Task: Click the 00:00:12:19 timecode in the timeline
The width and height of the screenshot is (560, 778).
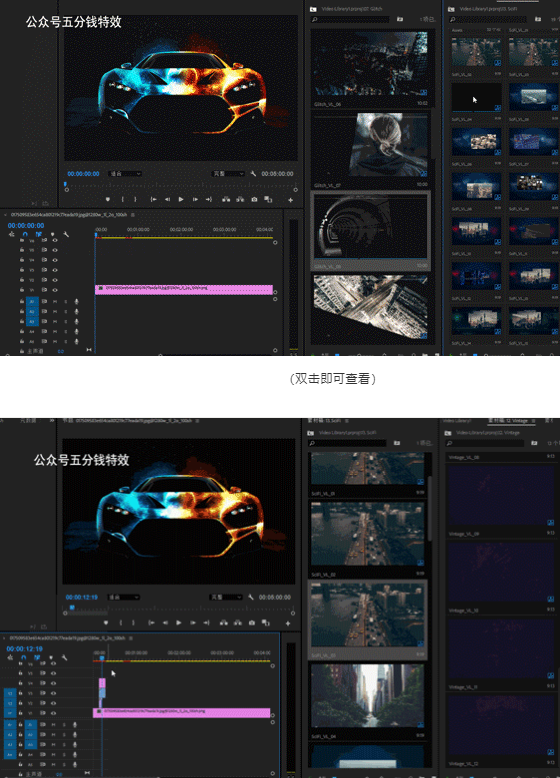Action: 24,648
